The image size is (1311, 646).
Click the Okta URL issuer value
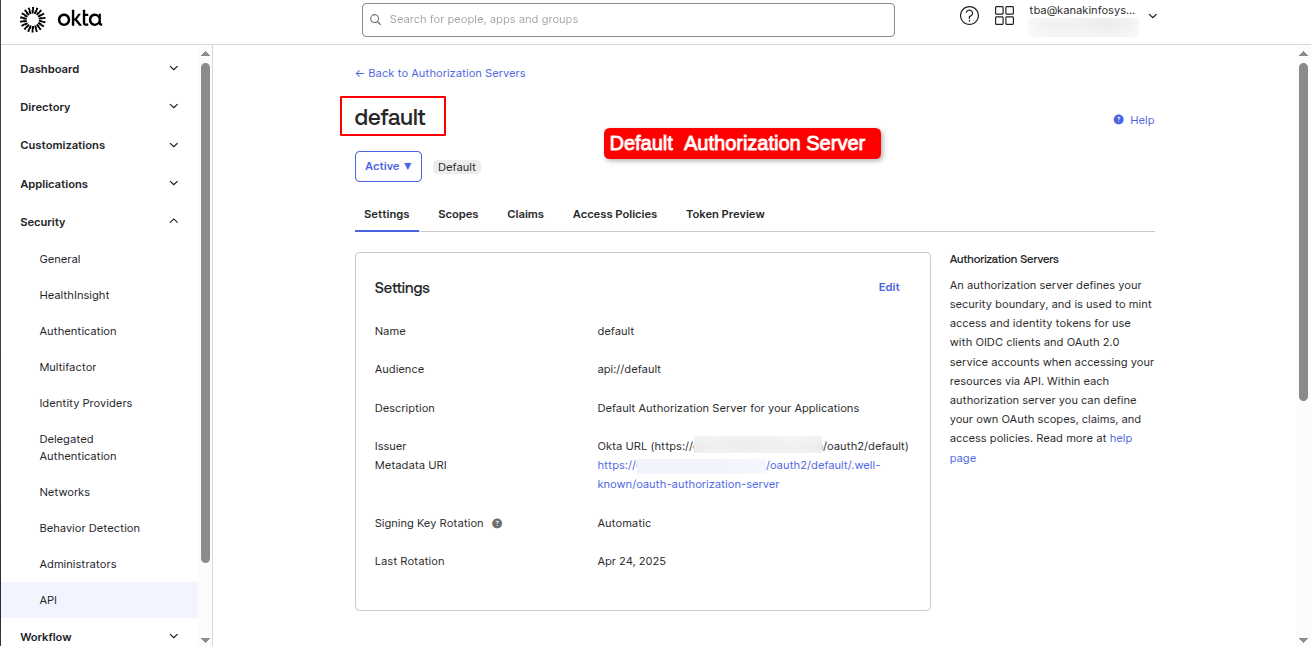753,446
